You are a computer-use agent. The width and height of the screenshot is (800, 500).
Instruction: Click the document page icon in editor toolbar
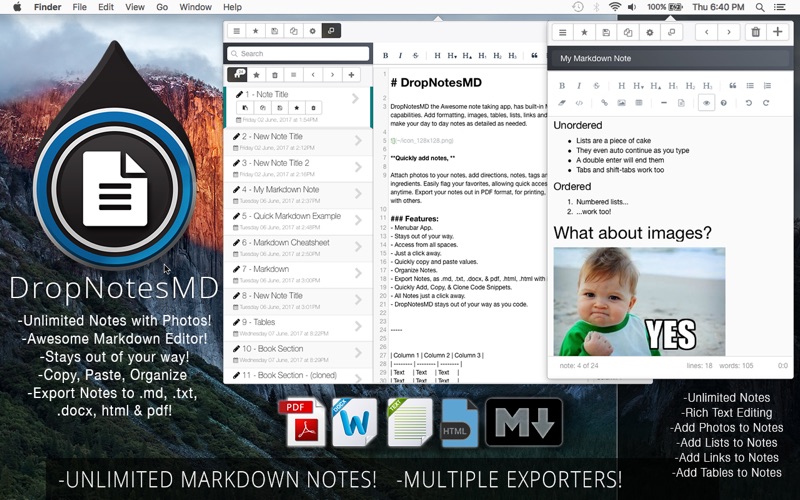(x=681, y=103)
